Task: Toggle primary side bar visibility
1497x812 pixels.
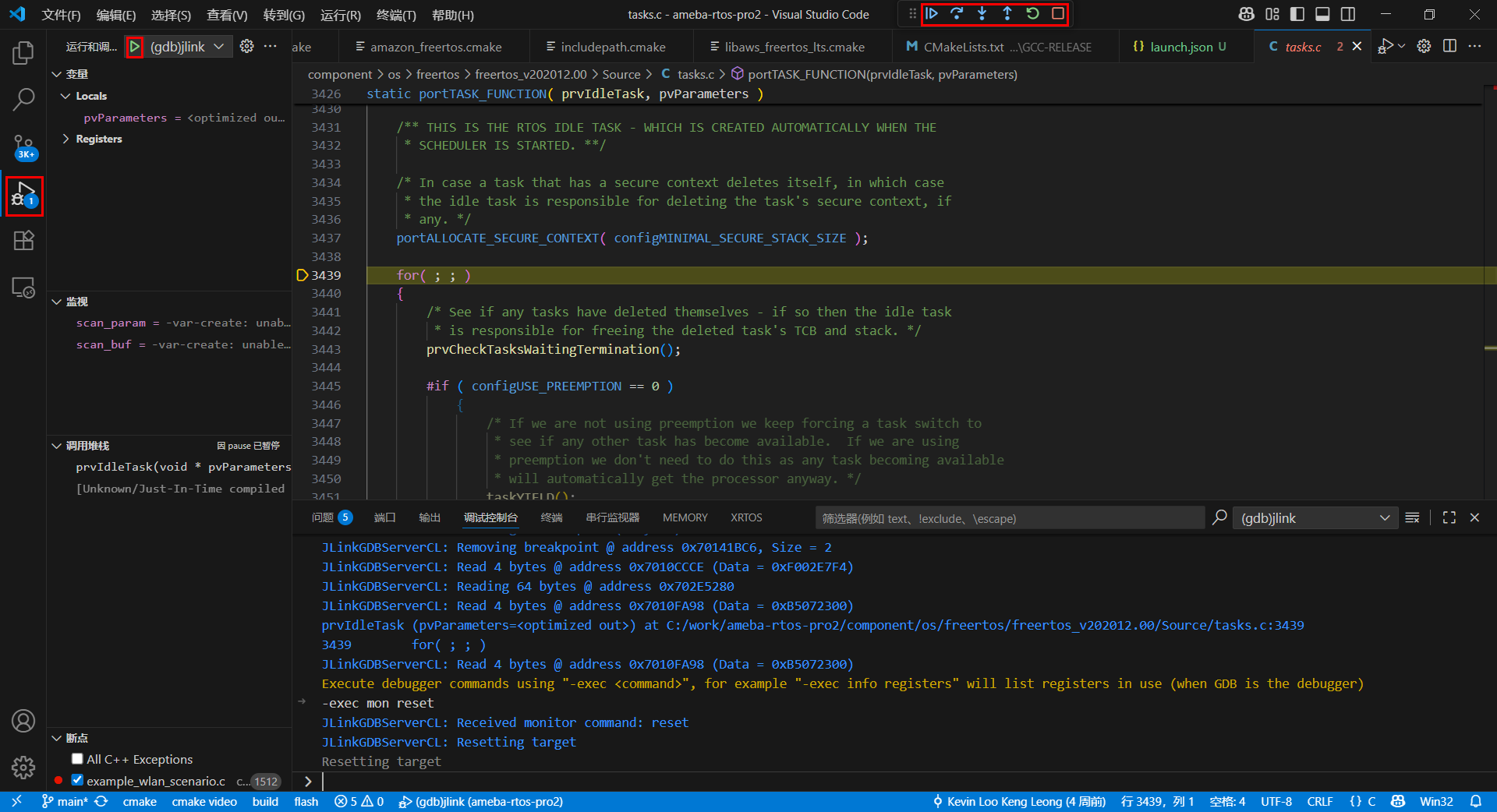Action: 1297,14
